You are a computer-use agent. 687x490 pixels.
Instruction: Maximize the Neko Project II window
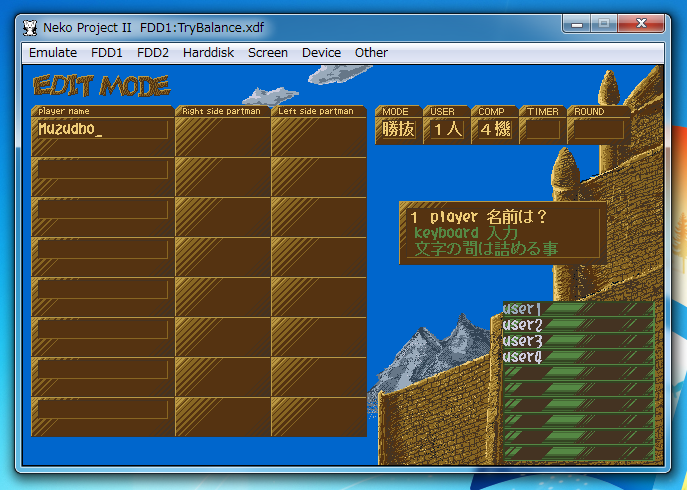[604, 23]
